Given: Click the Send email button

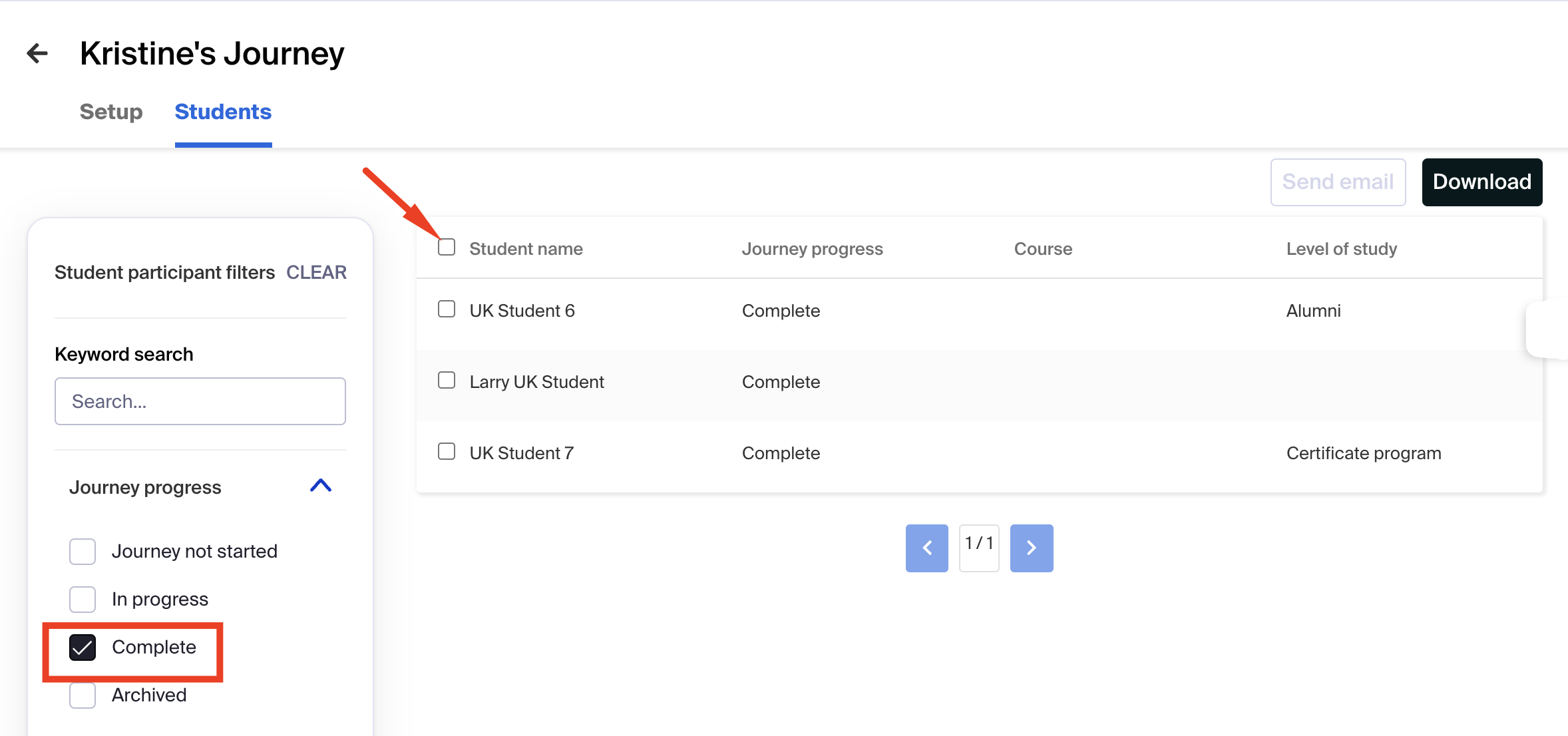Looking at the screenshot, I should [x=1338, y=182].
